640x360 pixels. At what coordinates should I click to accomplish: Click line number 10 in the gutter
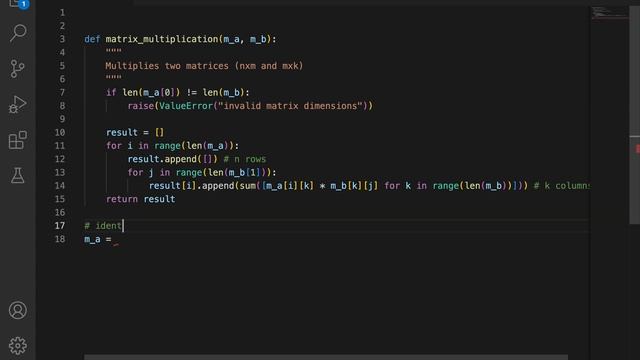pos(60,133)
